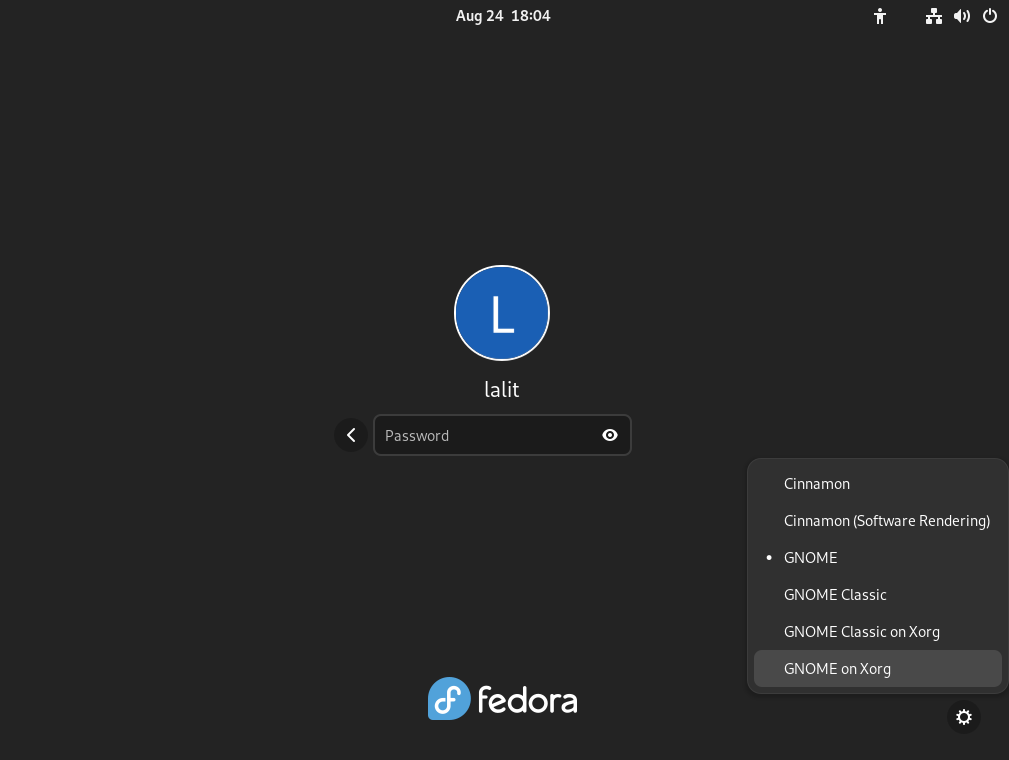Click the Aug 24 date and time display
Screen dimensions: 1009x760
(x=503, y=15)
